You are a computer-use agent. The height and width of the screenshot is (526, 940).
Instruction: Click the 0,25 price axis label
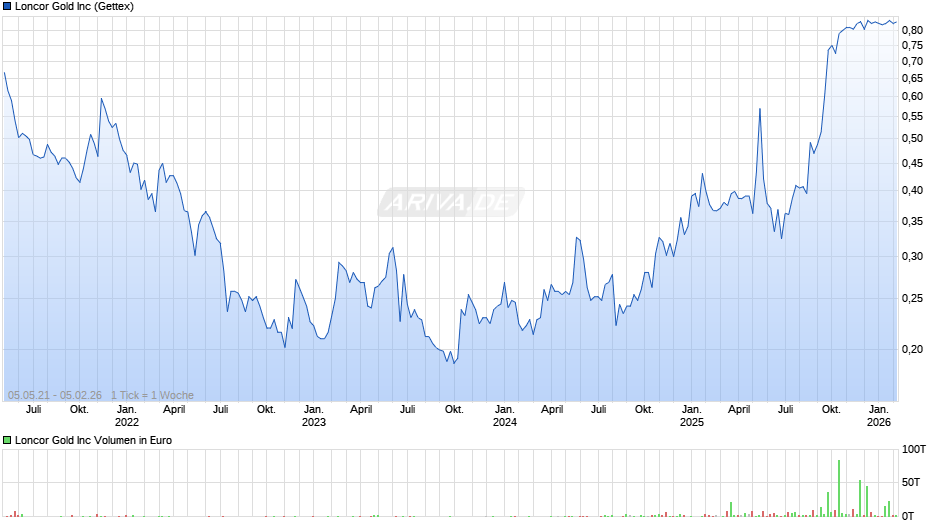click(x=912, y=299)
